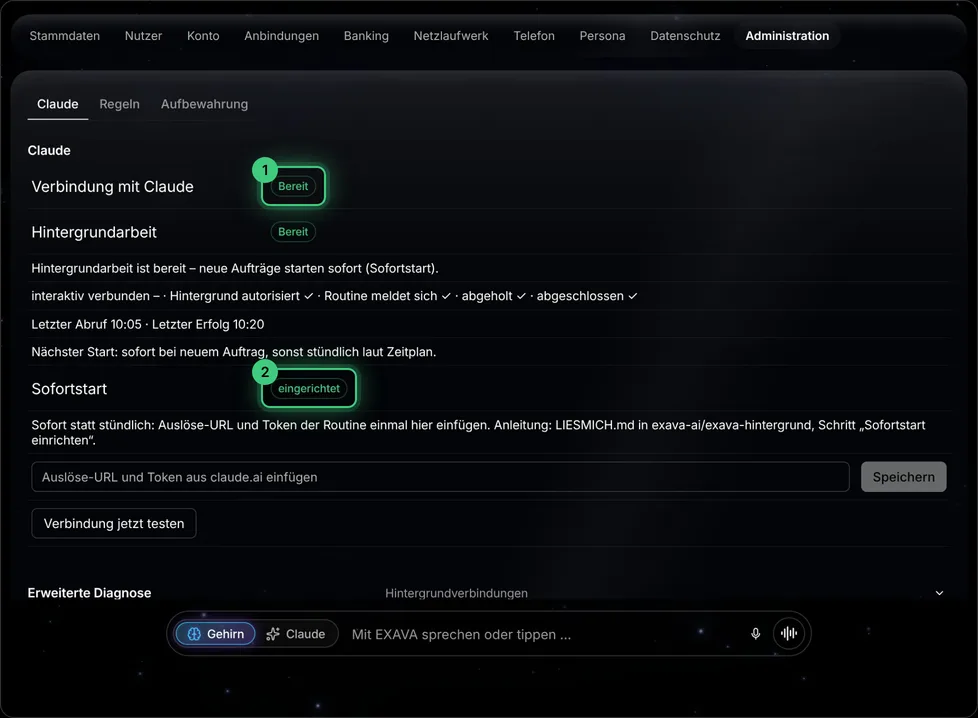978x718 pixels.
Task: Switch to the Regeln sub-tab
Action: (x=120, y=104)
